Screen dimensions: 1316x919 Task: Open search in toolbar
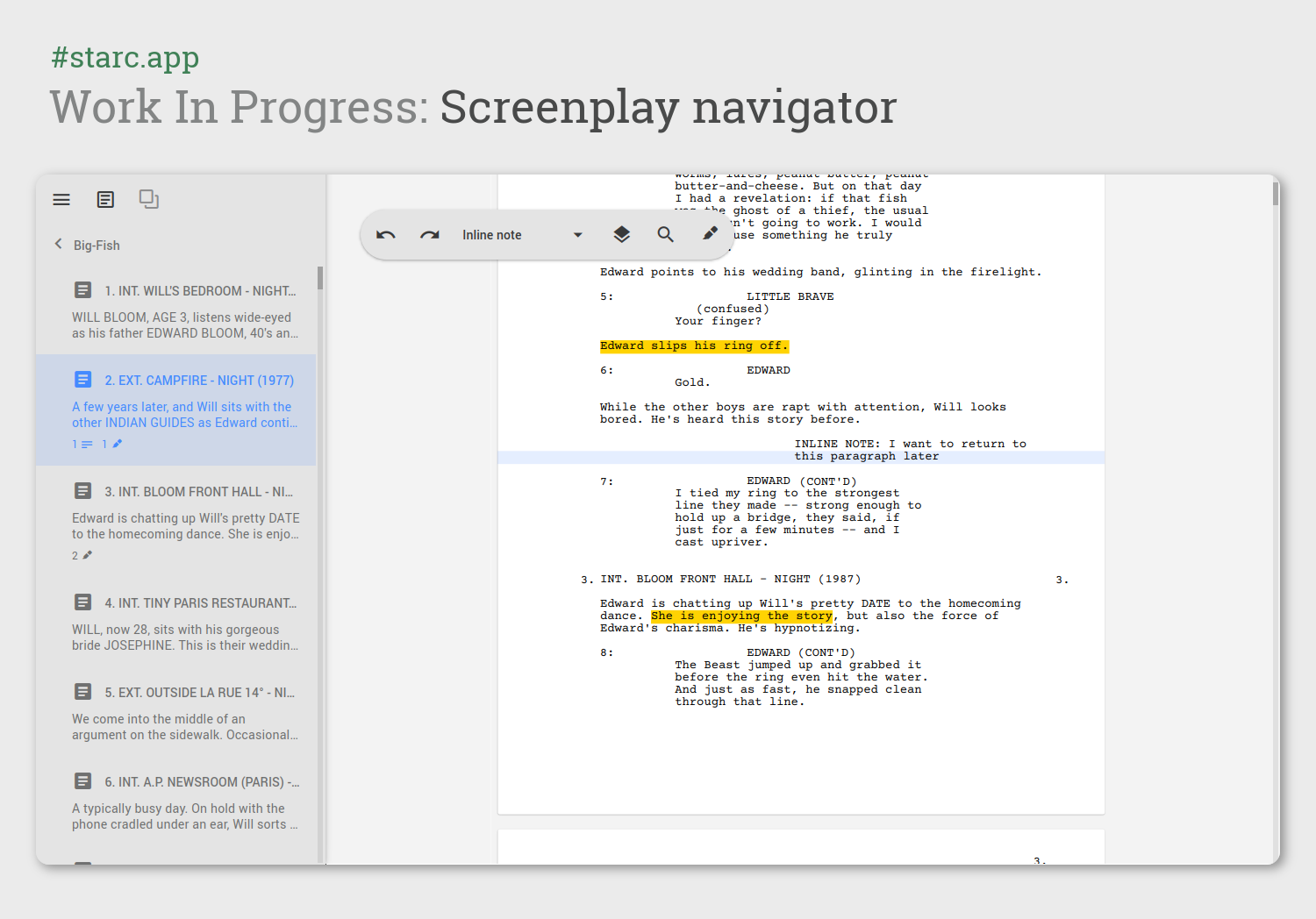point(666,234)
